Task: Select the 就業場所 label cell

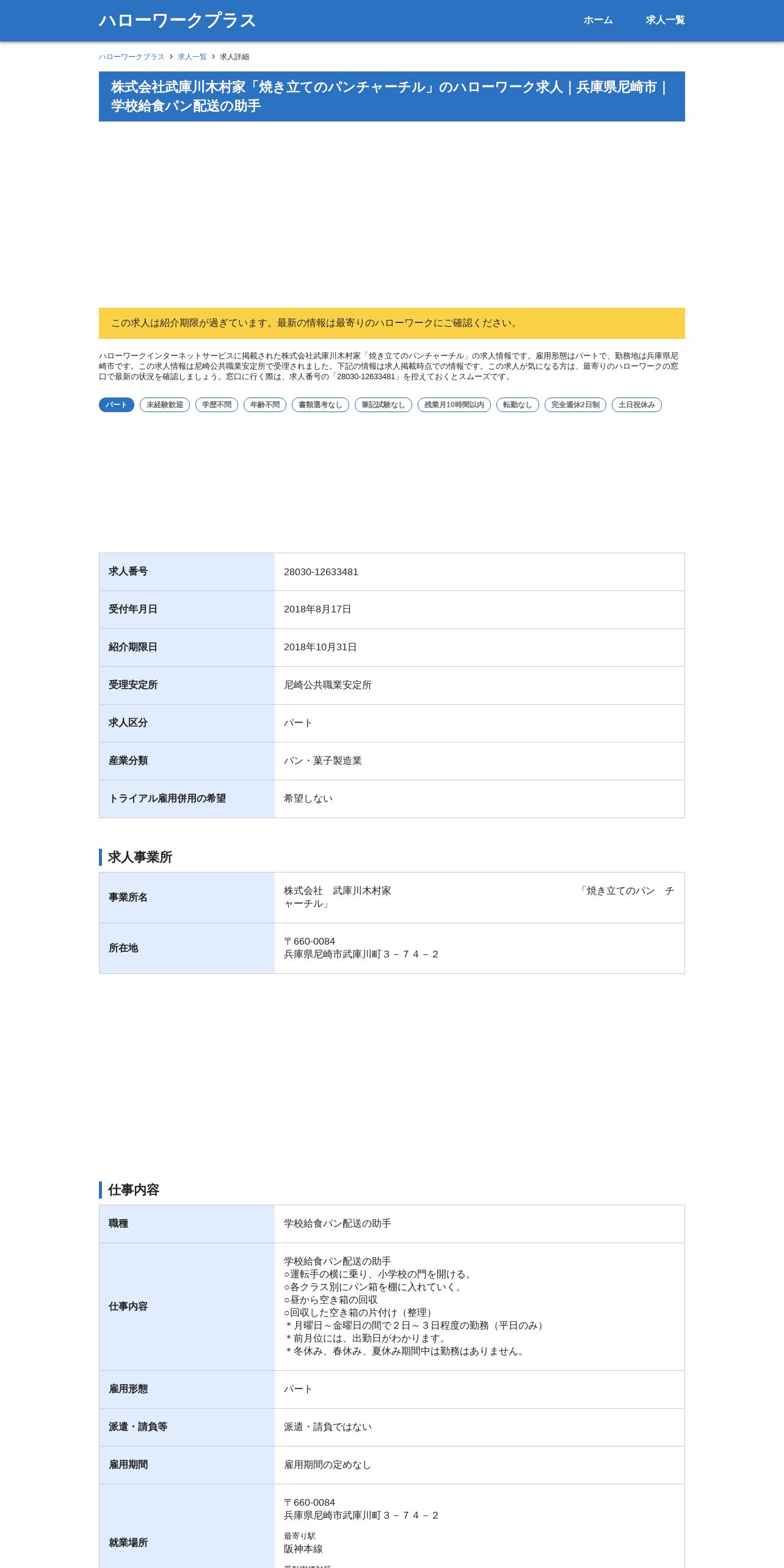Action: 187,1526
